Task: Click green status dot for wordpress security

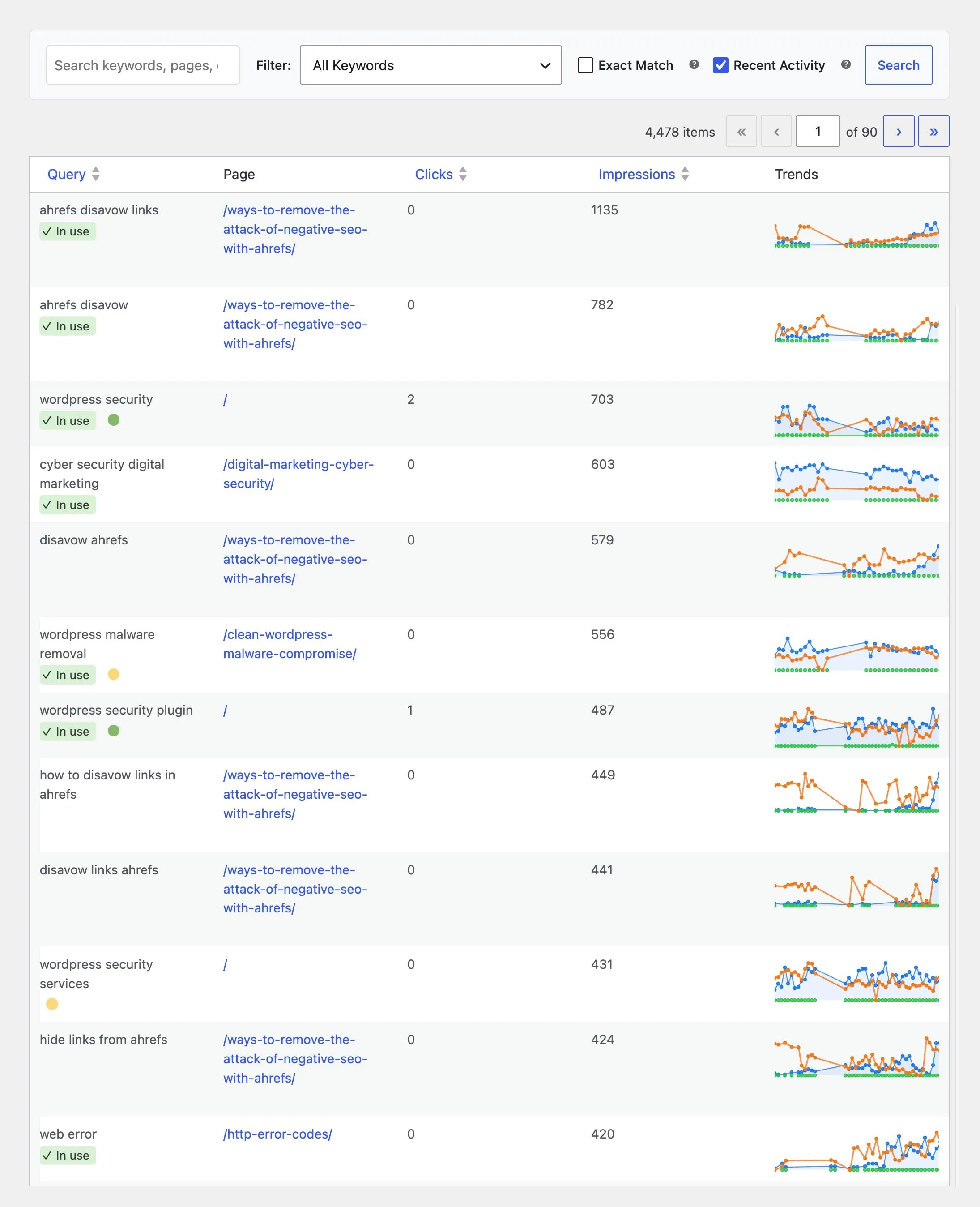Action: (114, 419)
